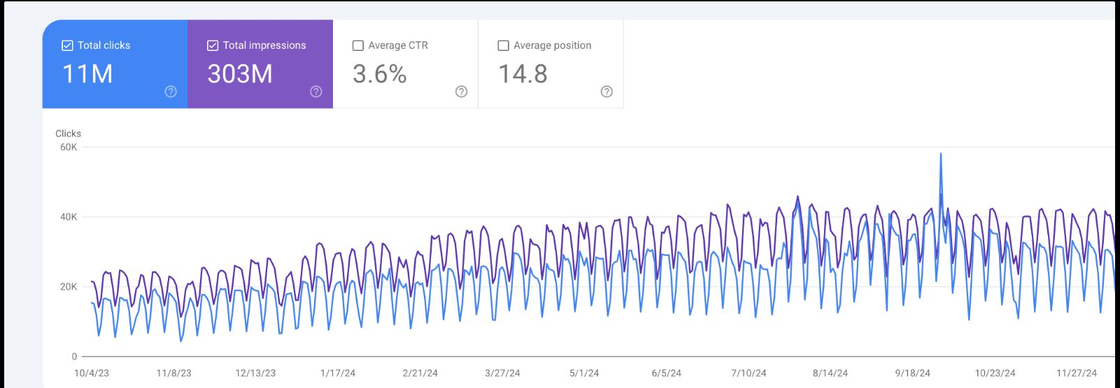This screenshot has width=1120, height=388.
Task: Click the 1/17/24 date label
Action: click(338, 373)
